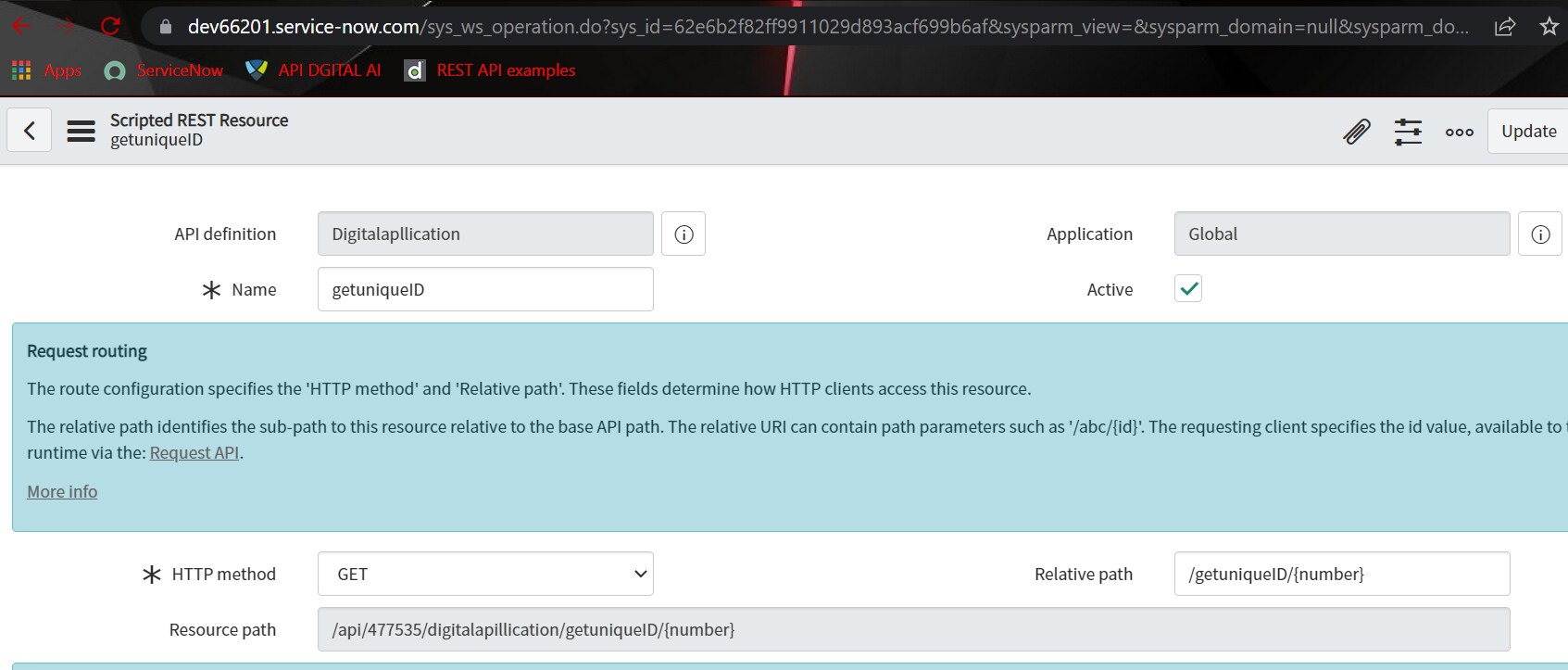Click the paperclip attachments icon
Screen dimensions: 1568x670
coord(1356,132)
